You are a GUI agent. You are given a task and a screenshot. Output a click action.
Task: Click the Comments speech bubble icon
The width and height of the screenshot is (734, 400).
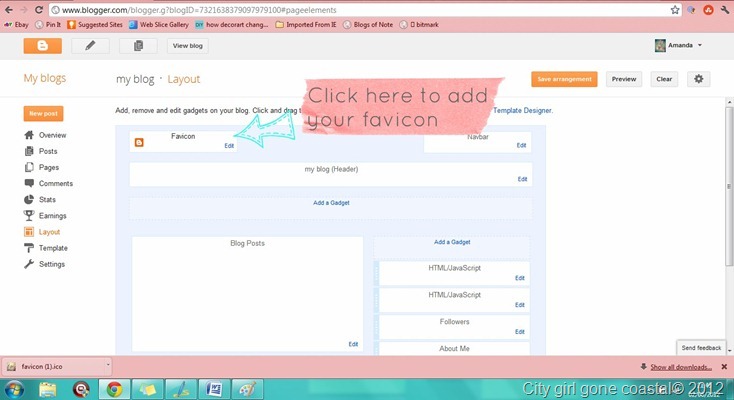pyautogui.click(x=29, y=183)
